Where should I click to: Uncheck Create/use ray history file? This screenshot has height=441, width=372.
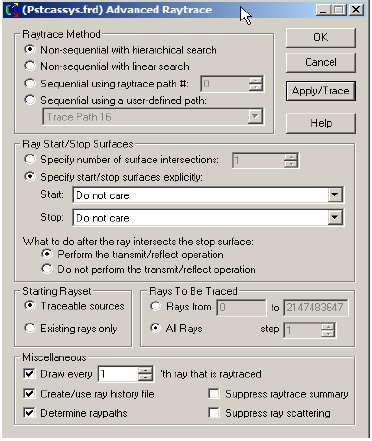pyautogui.click(x=29, y=394)
